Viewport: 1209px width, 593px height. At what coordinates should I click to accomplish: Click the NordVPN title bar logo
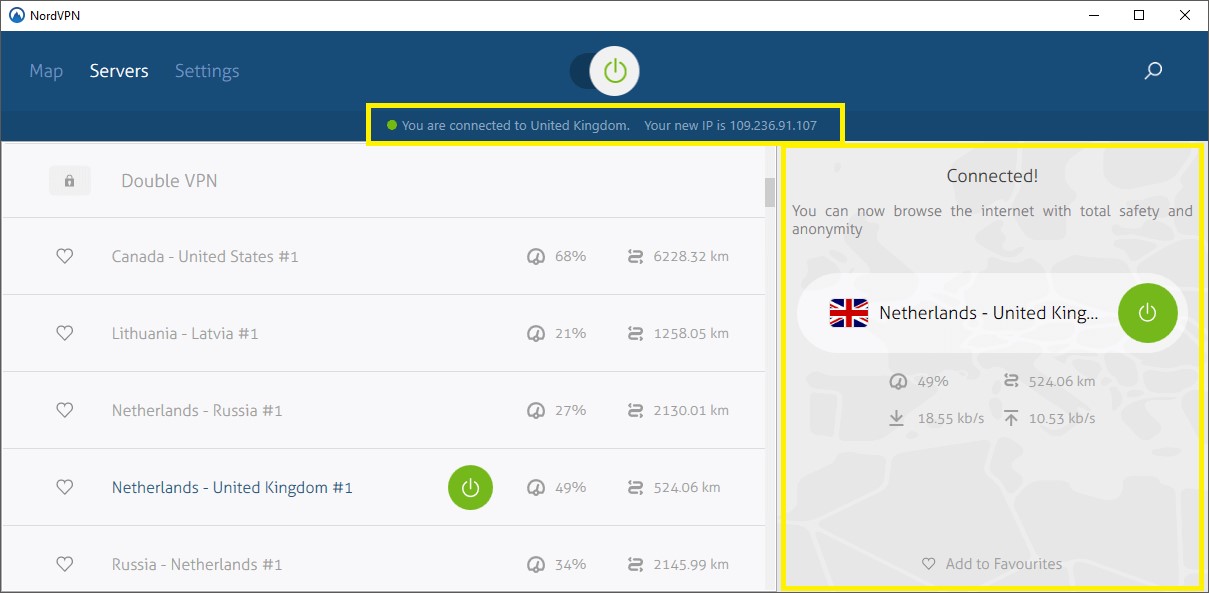click(x=16, y=15)
